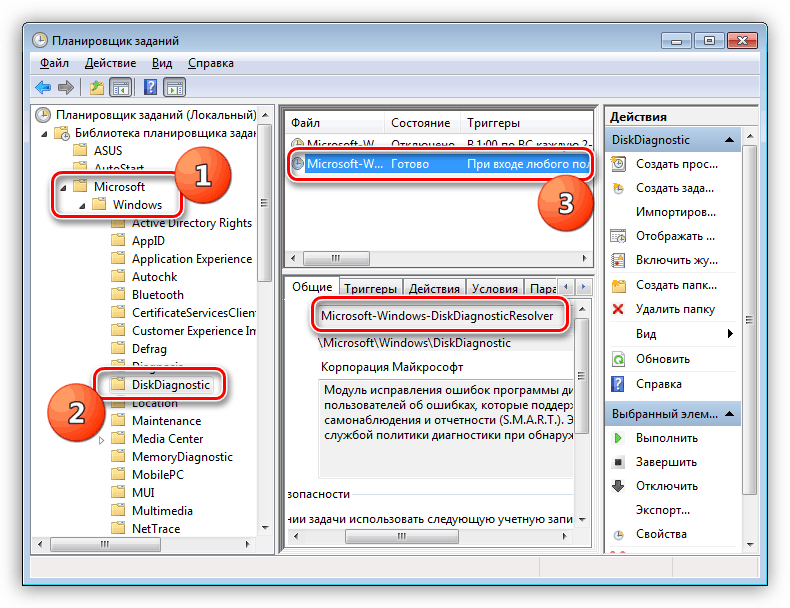
Task: Toggle the console tree pane toolbar icon
Action: tap(121, 88)
